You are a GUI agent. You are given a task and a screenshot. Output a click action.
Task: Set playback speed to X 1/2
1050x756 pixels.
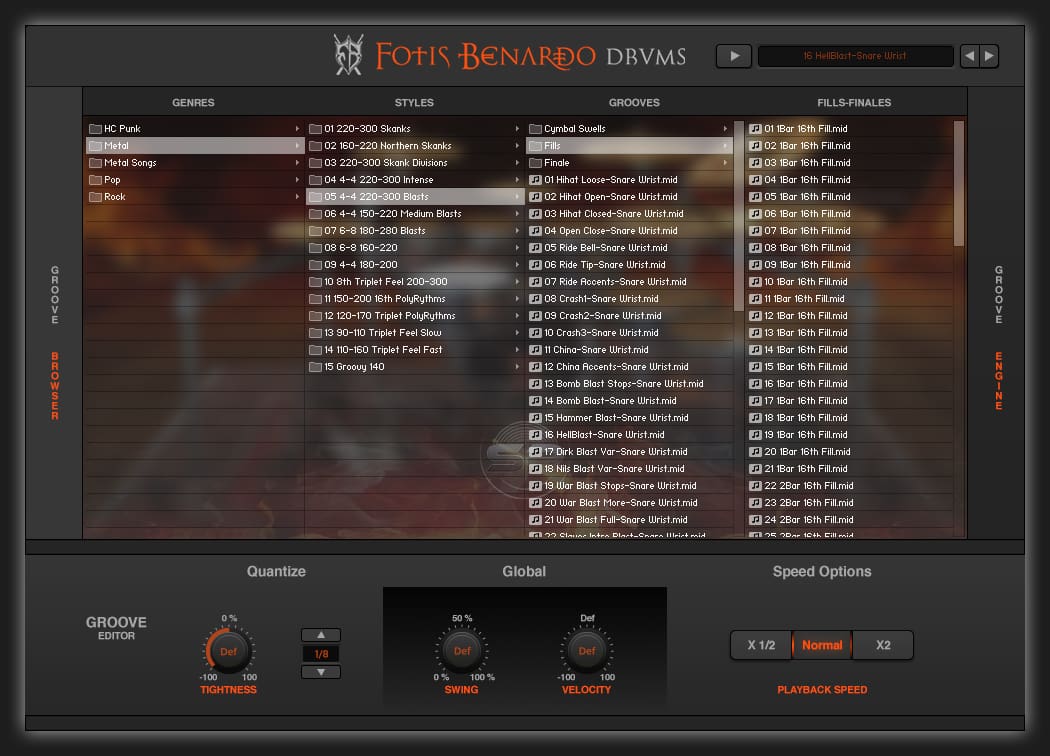pos(761,646)
